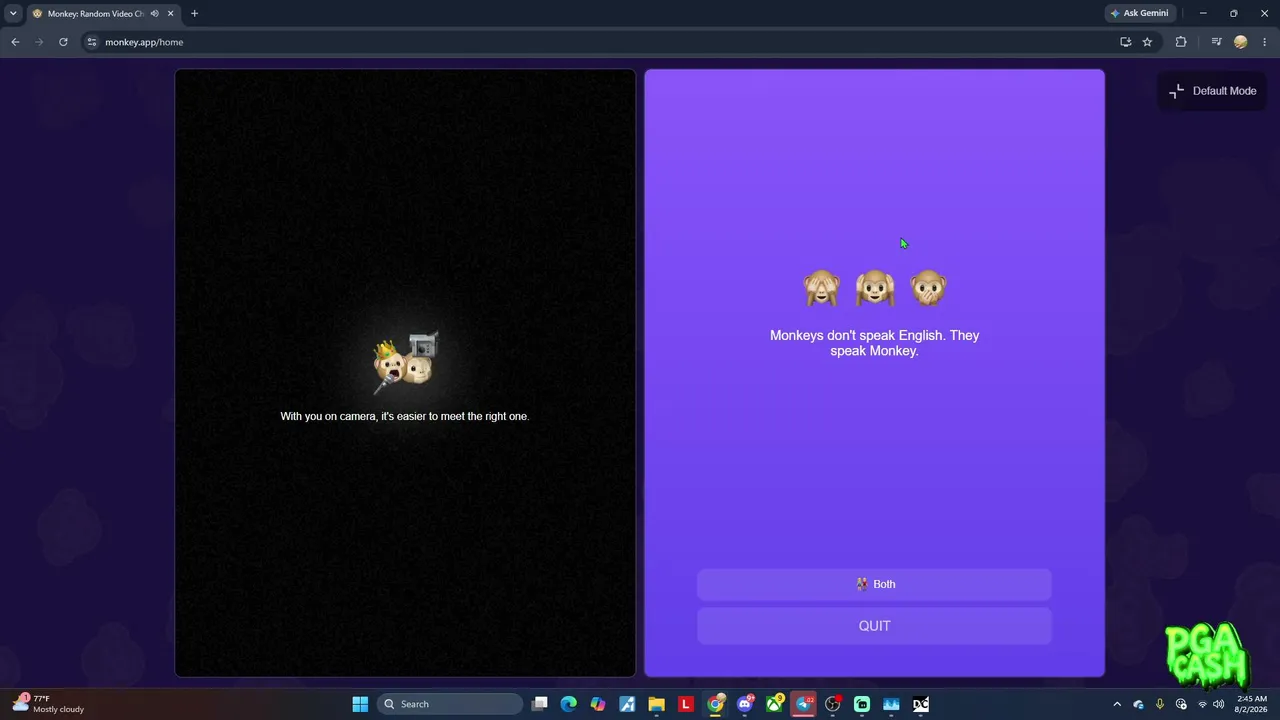Click the see-no-evil monkey emoji

821,288
